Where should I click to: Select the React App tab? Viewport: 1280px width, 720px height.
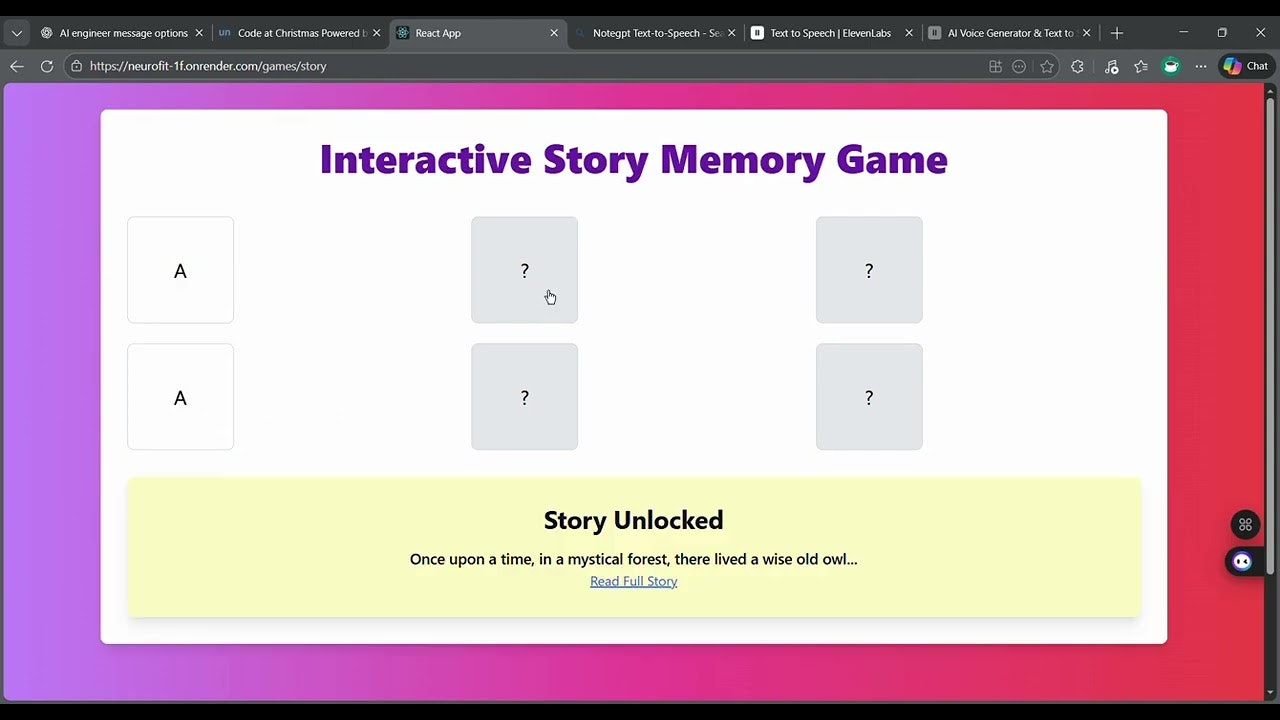point(477,33)
